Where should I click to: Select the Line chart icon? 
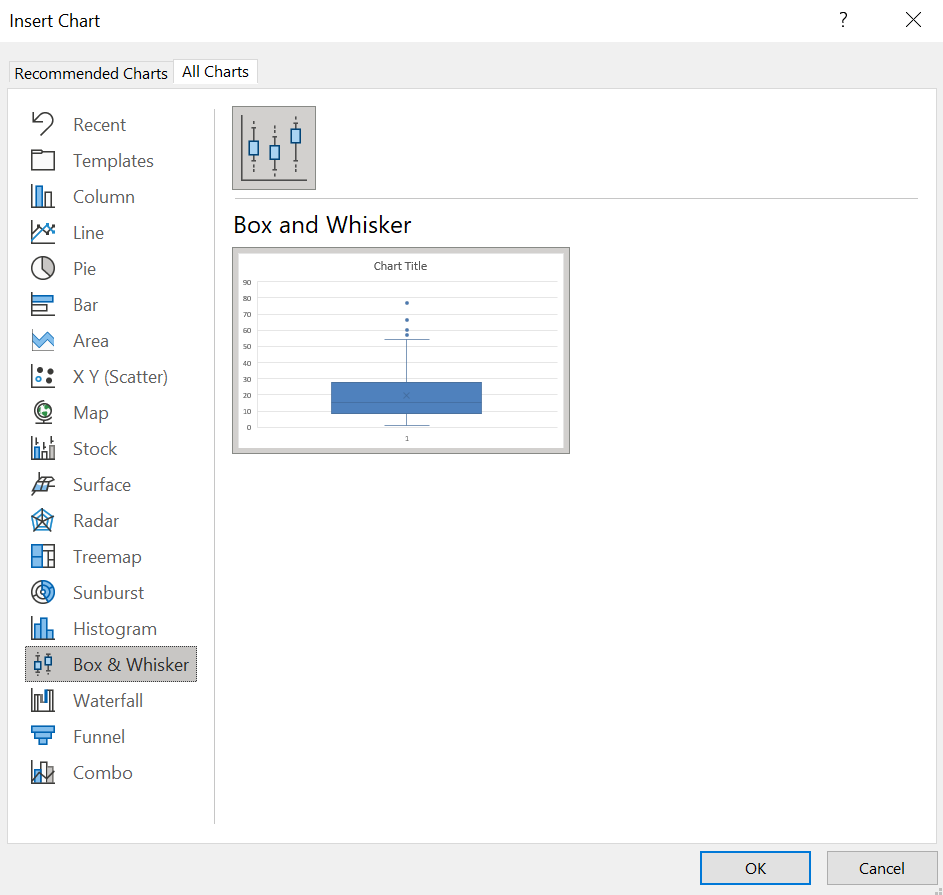point(42,232)
